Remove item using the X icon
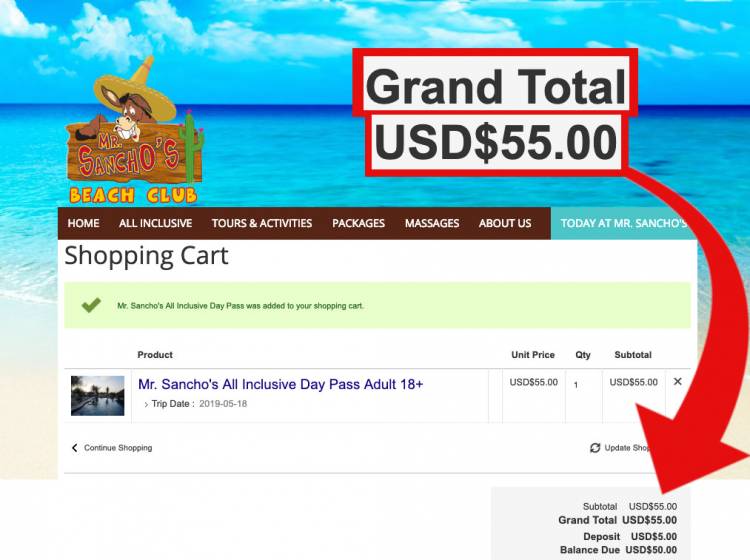The width and height of the screenshot is (750, 560). (x=677, y=382)
